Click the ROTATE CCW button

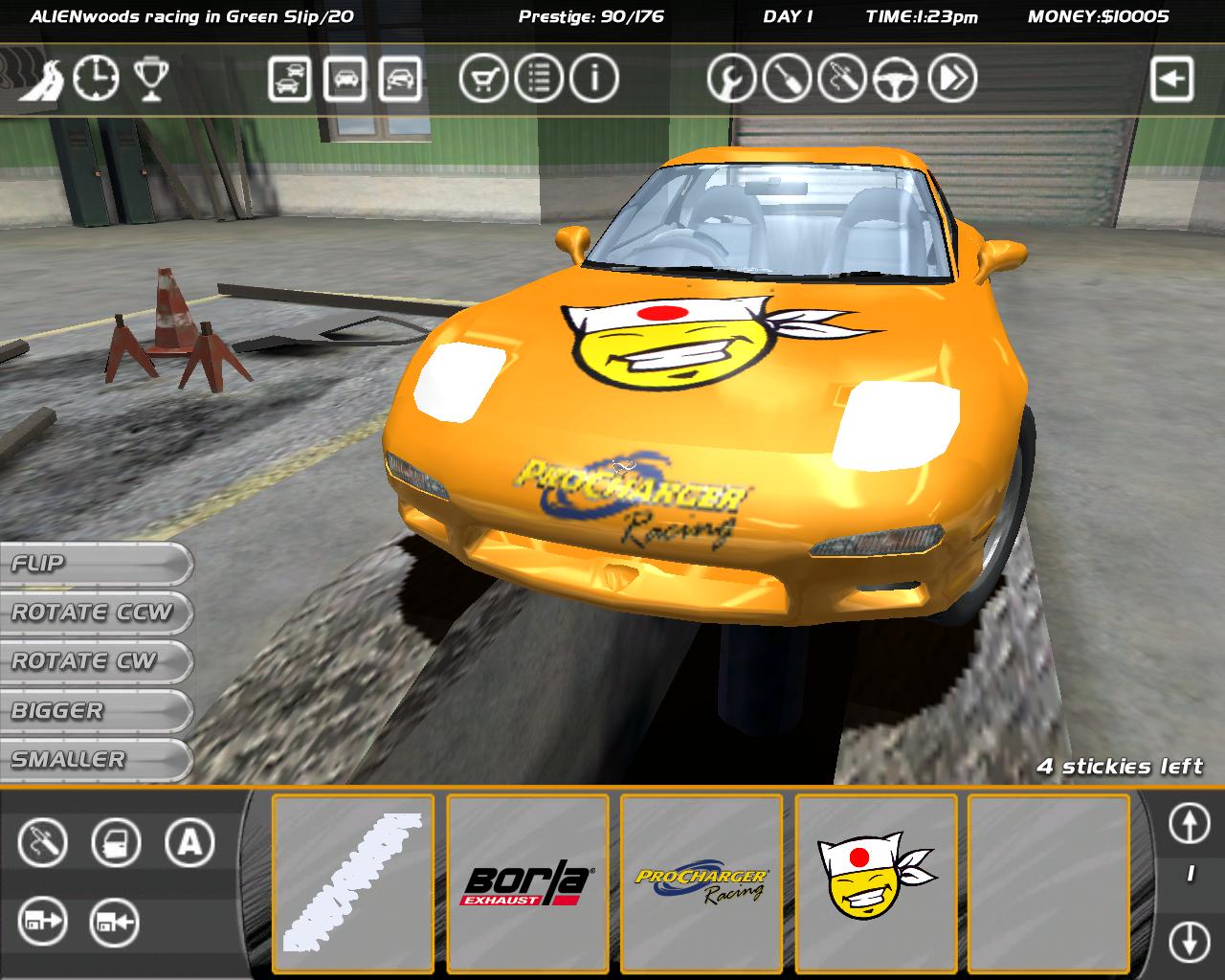96,613
